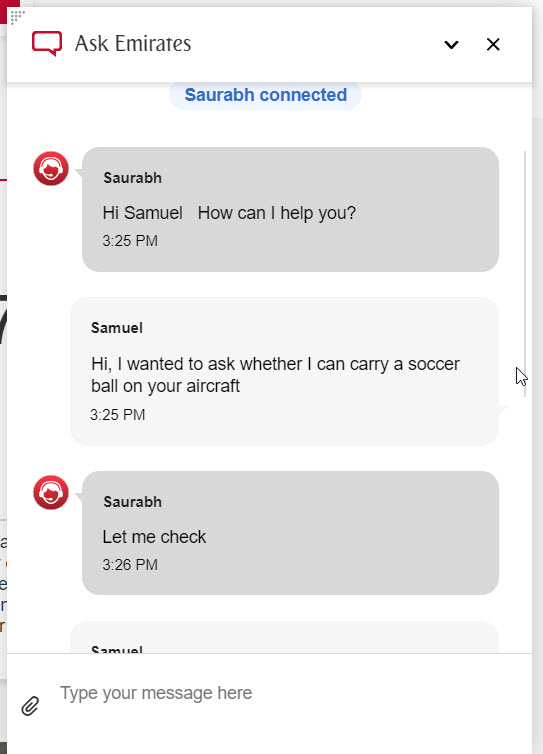The width and height of the screenshot is (543, 754).
Task: Select the Let me check message bubble
Action: (290, 533)
